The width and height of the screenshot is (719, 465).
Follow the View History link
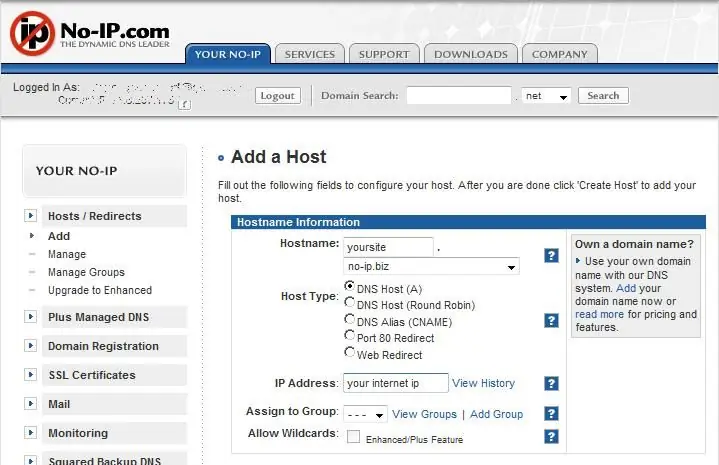[x=483, y=383]
